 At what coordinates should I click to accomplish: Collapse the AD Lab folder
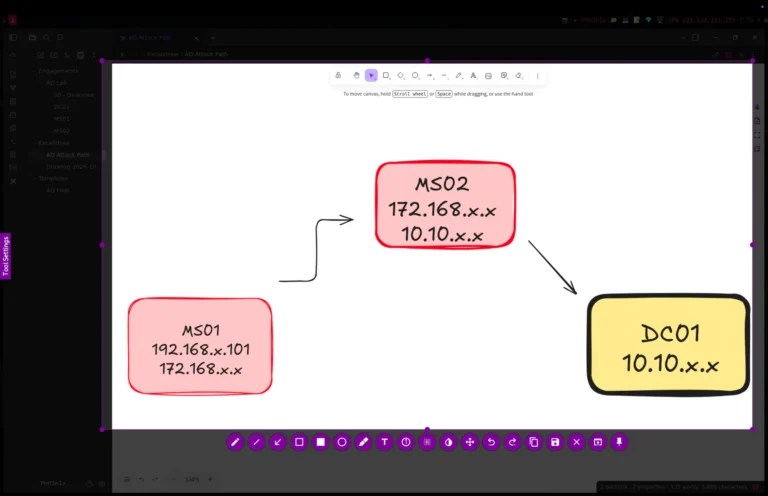(55, 83)
